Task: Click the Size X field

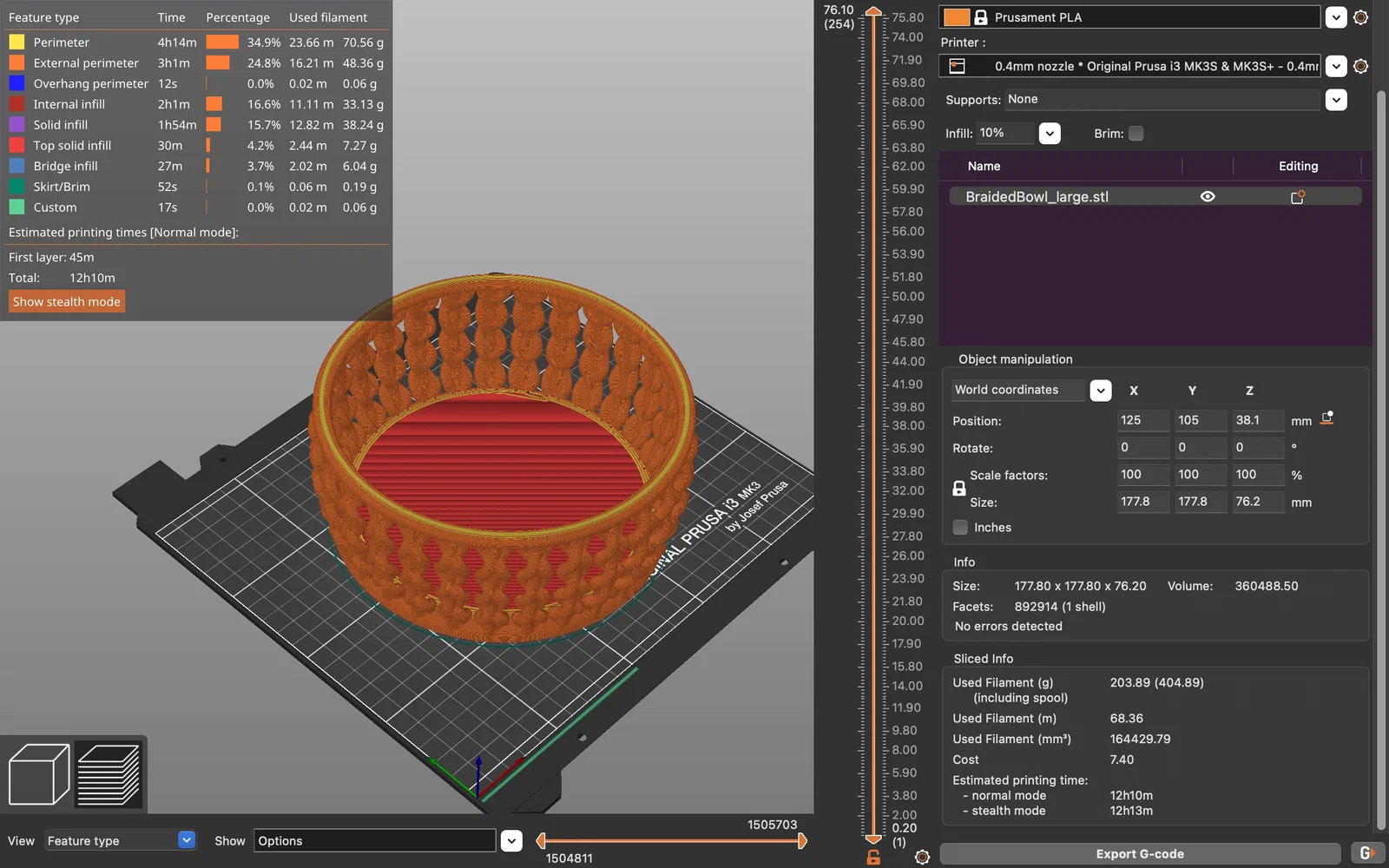Action: 1143,502
